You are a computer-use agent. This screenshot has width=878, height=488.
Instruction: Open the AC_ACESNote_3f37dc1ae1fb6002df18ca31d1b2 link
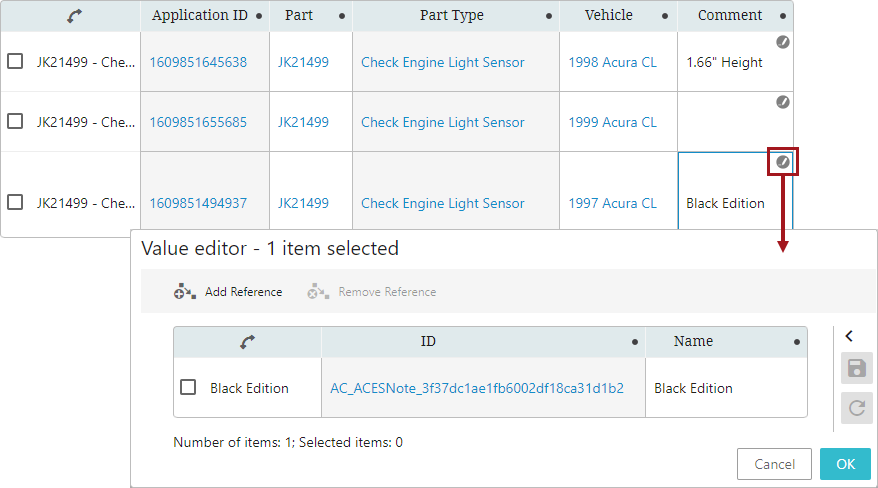[477, 388]
